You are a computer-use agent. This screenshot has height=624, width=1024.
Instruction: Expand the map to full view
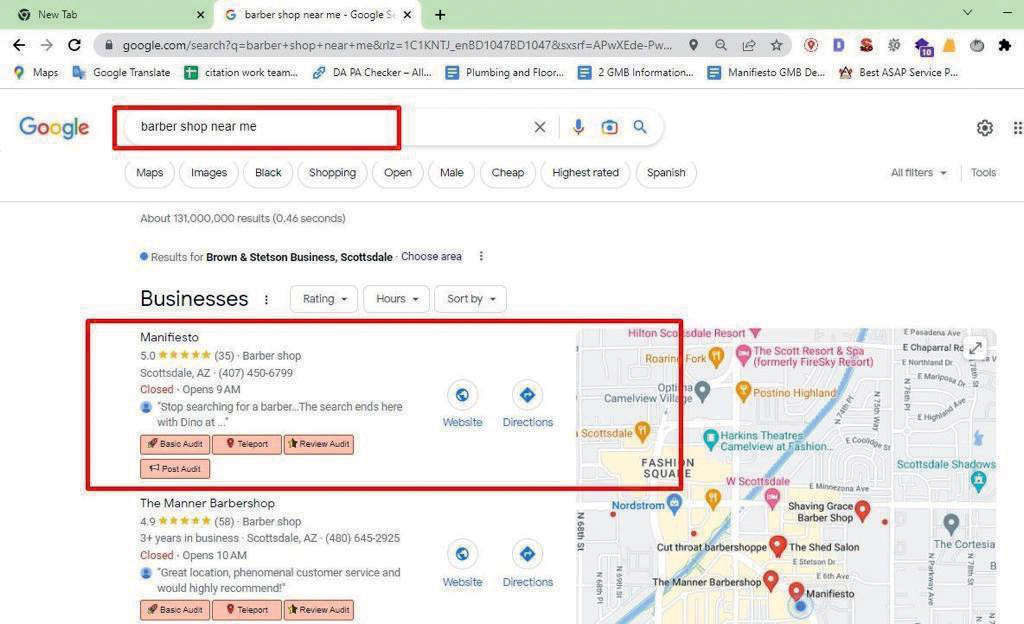(x=975, y=349)
